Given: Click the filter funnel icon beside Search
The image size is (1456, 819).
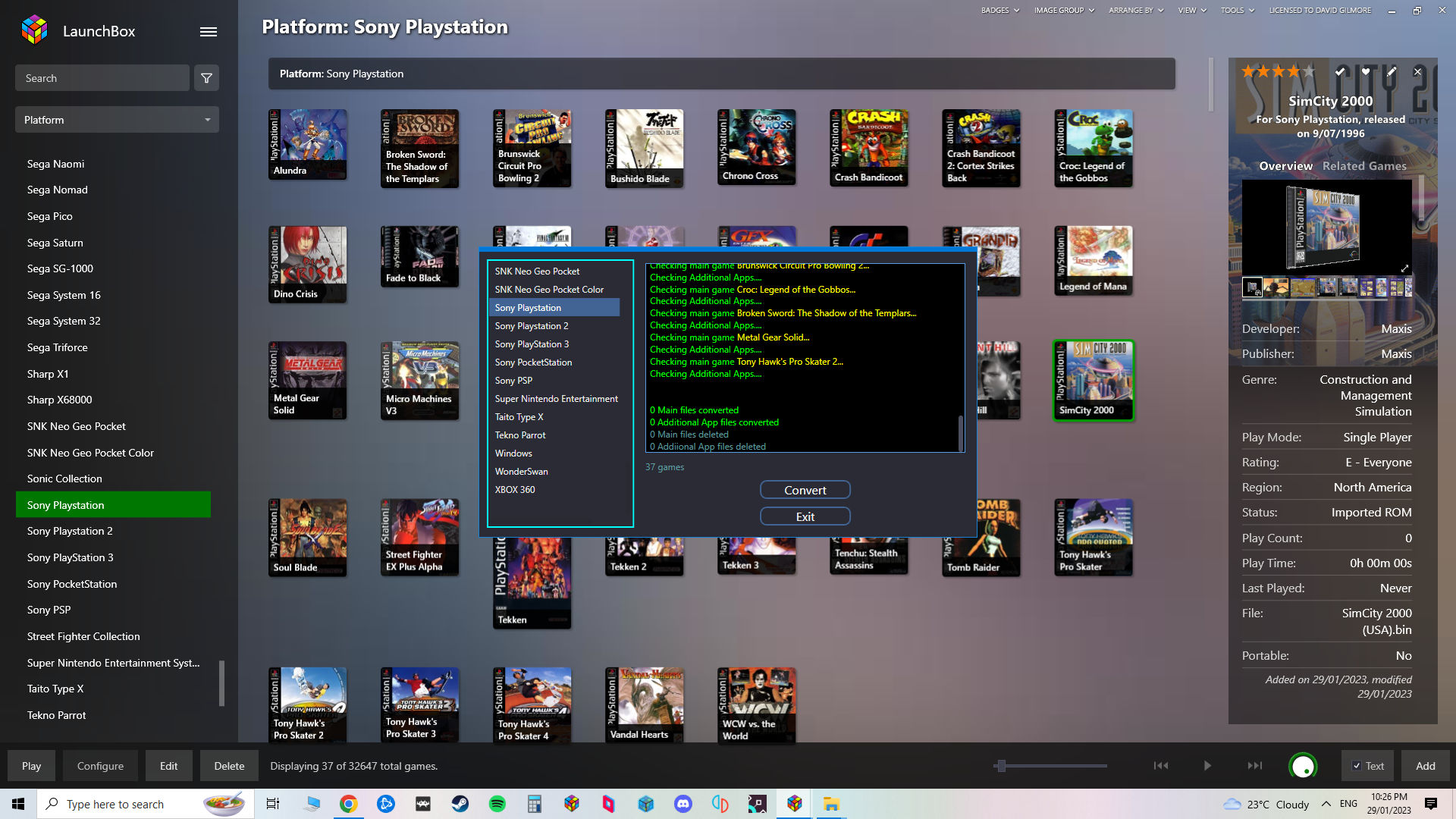Looking at the screenshot, I should point(206,78).
